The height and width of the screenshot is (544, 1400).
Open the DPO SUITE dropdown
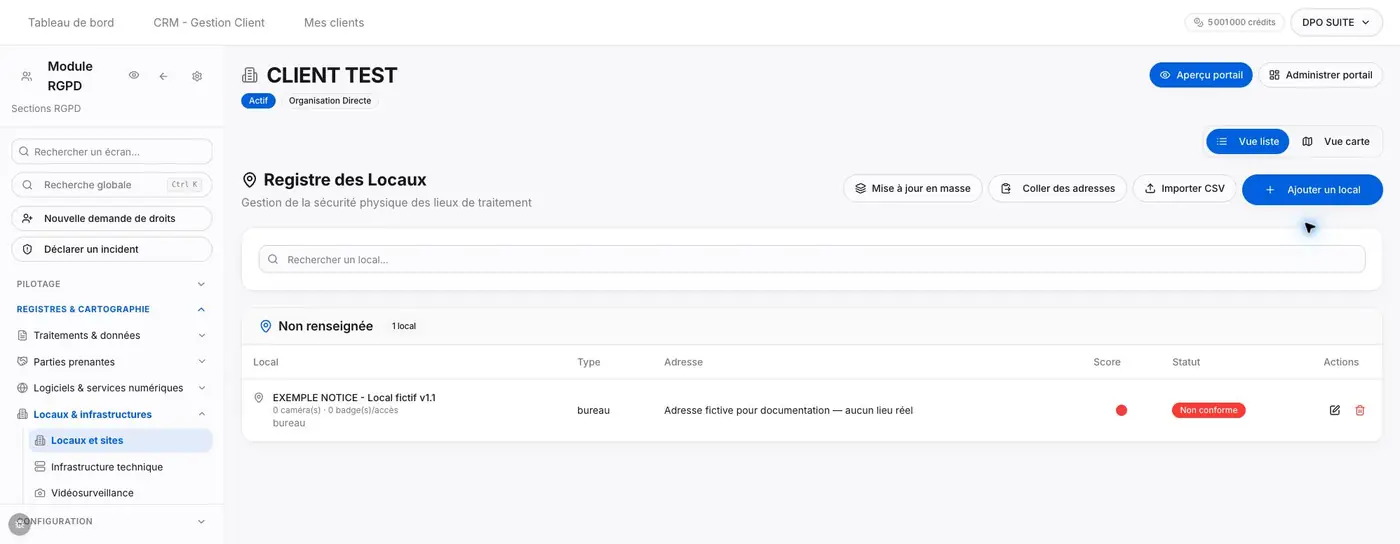[x=1336, y=22]
